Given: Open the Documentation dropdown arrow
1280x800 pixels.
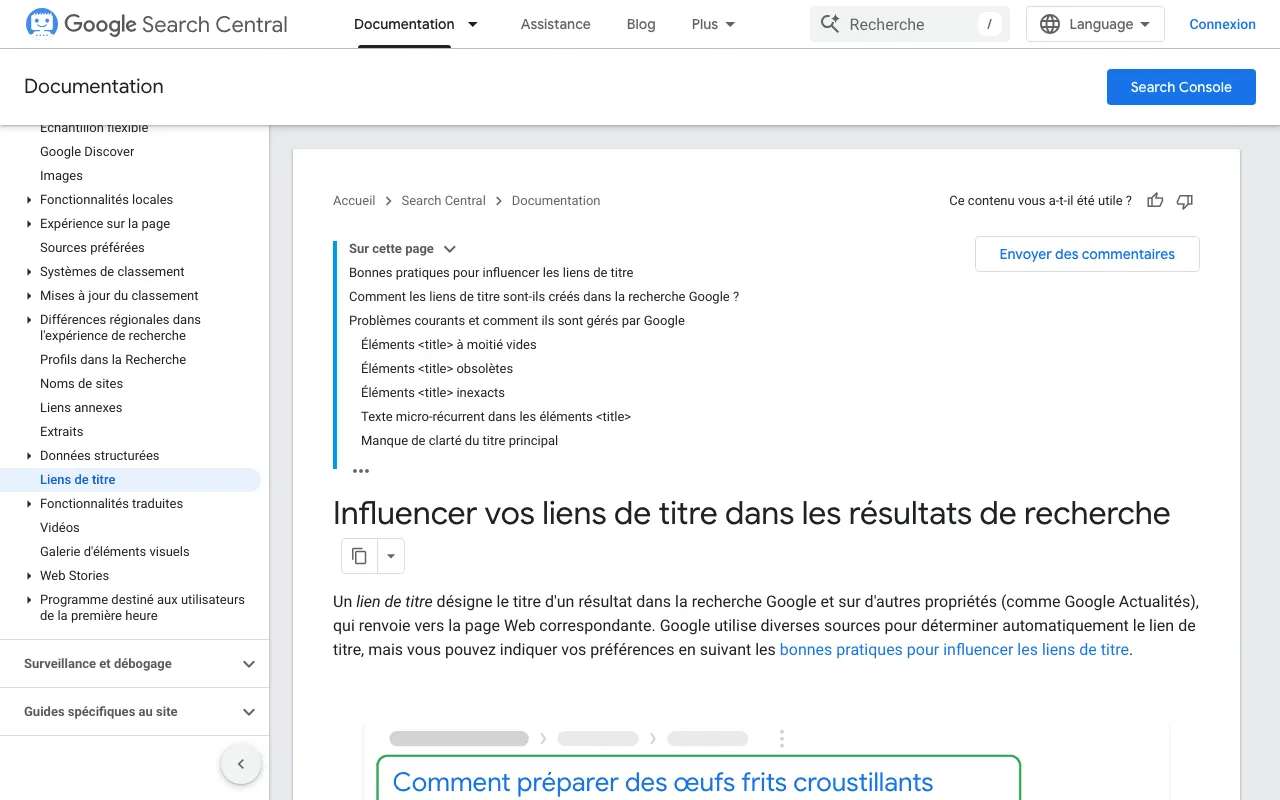Looking at the screenshot, I should pos(473,24).
